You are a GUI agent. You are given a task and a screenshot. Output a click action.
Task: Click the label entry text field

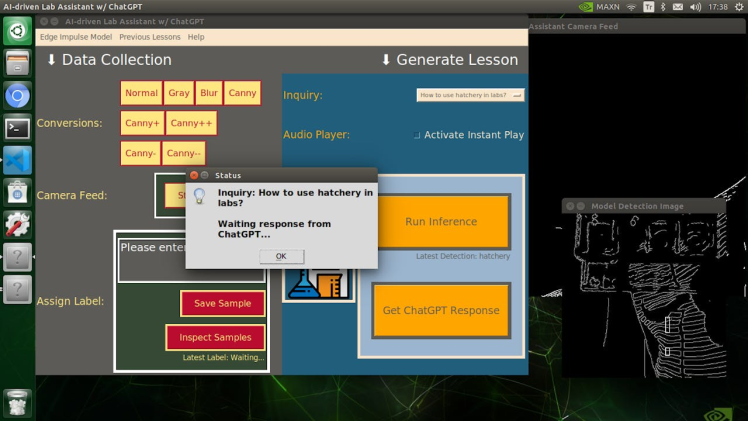click(192, 260)
